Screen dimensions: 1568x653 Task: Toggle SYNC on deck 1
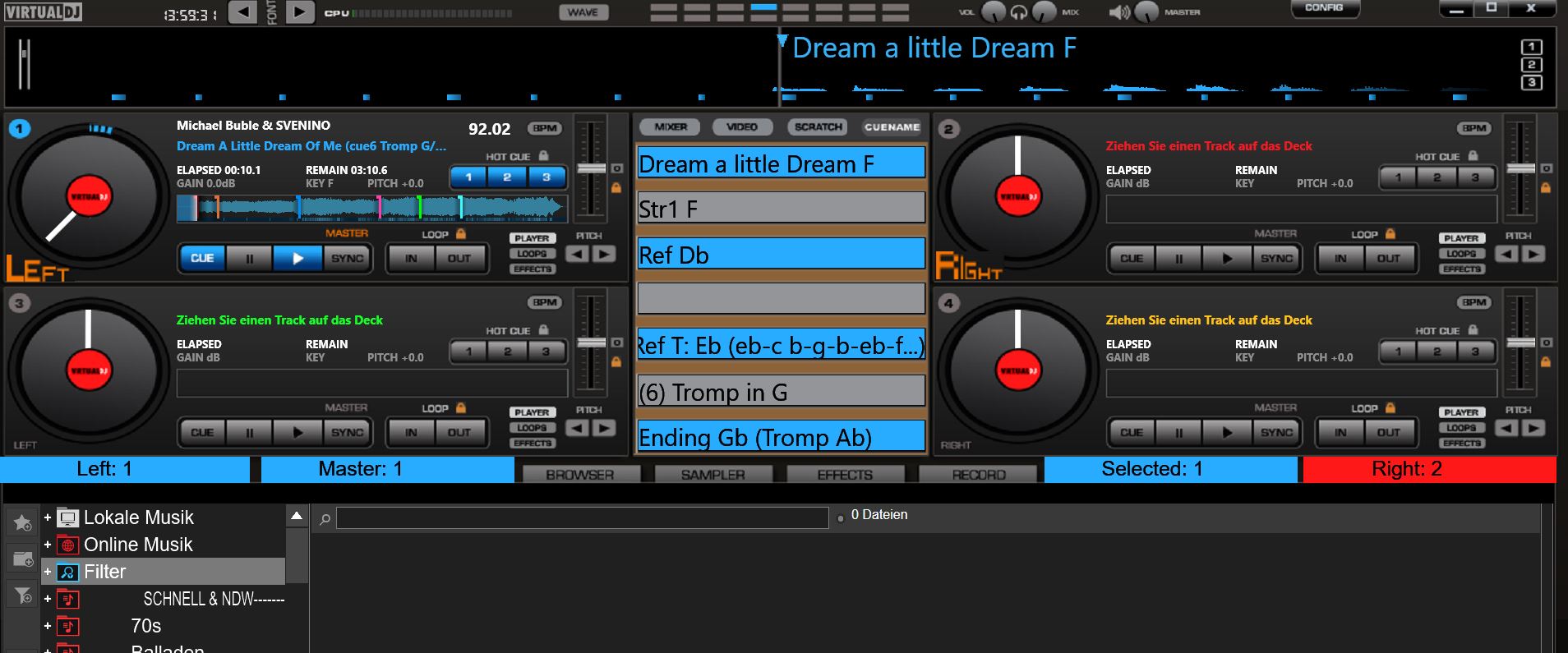347,258
